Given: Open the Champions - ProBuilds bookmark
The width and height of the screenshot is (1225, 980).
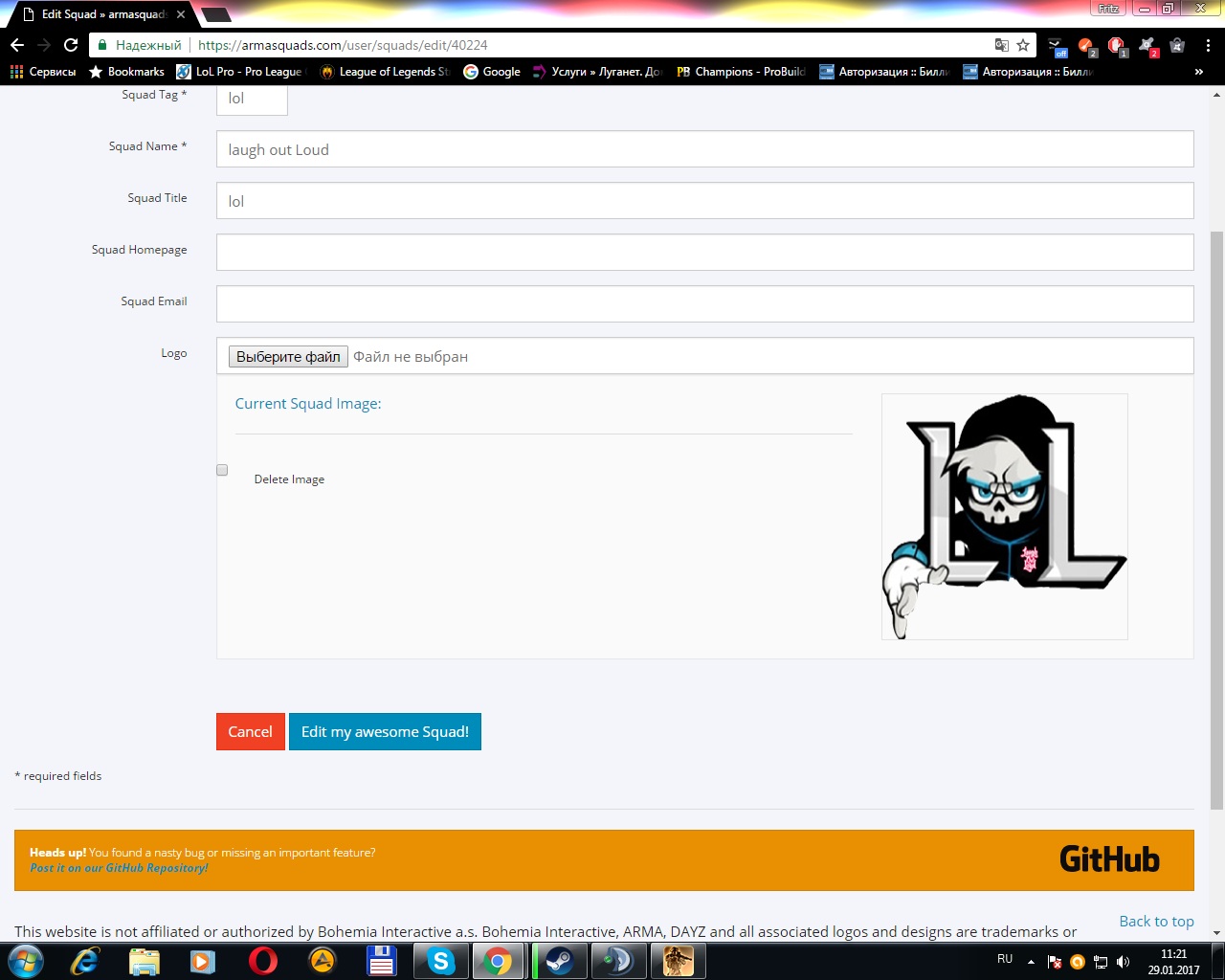Looking at the screenshot, I should tap(741, 72).
